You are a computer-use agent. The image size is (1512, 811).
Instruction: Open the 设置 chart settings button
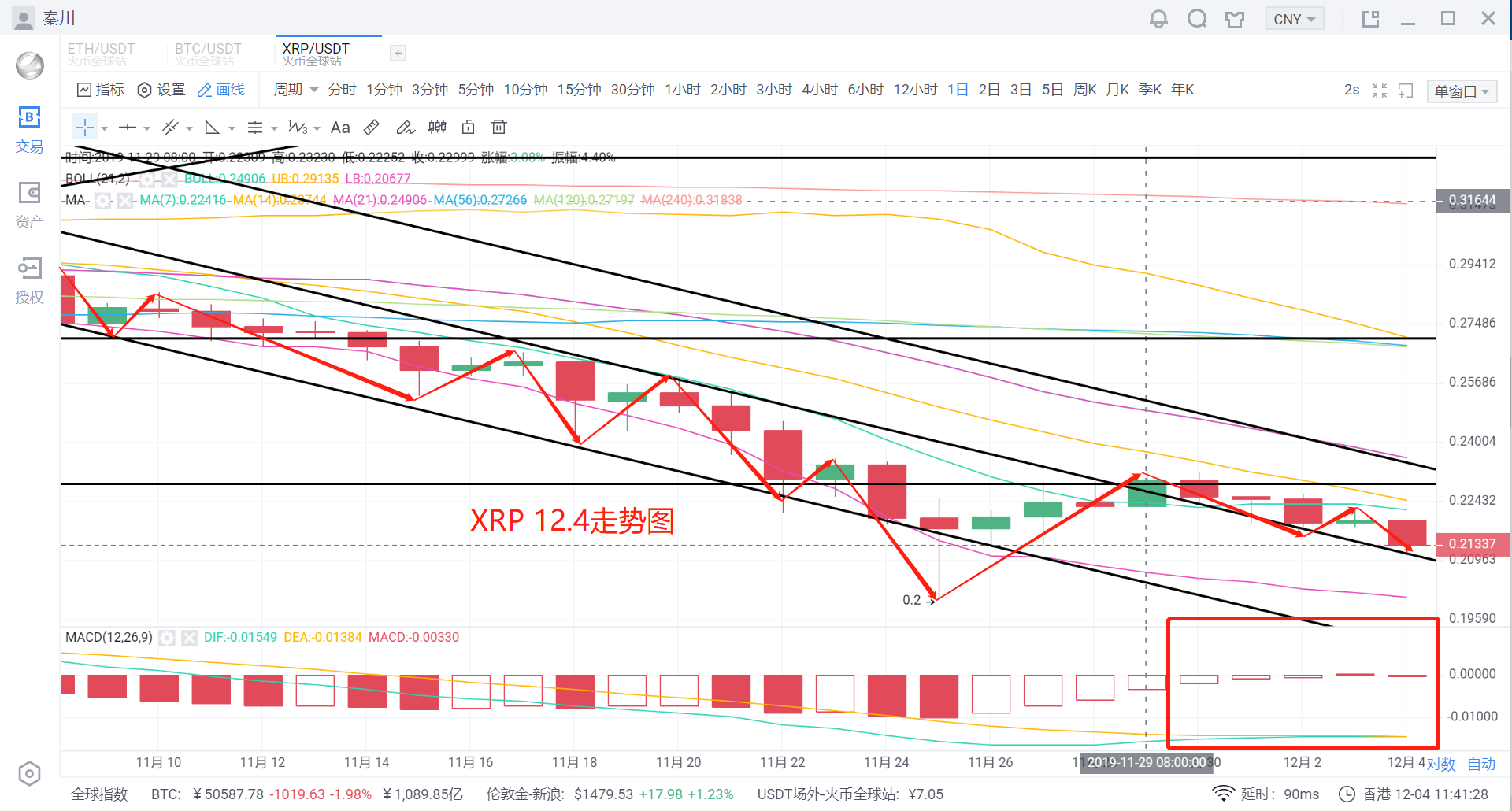coord(161,90)
